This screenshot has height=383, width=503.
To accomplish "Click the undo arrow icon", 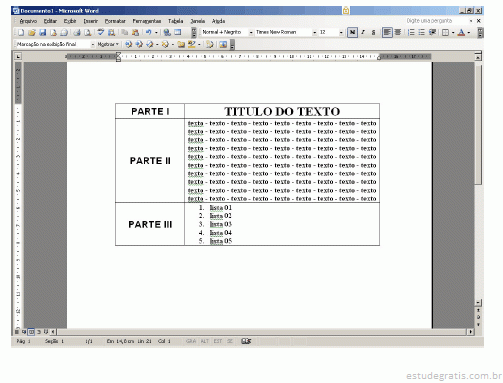I will click(x=149, y=33).
